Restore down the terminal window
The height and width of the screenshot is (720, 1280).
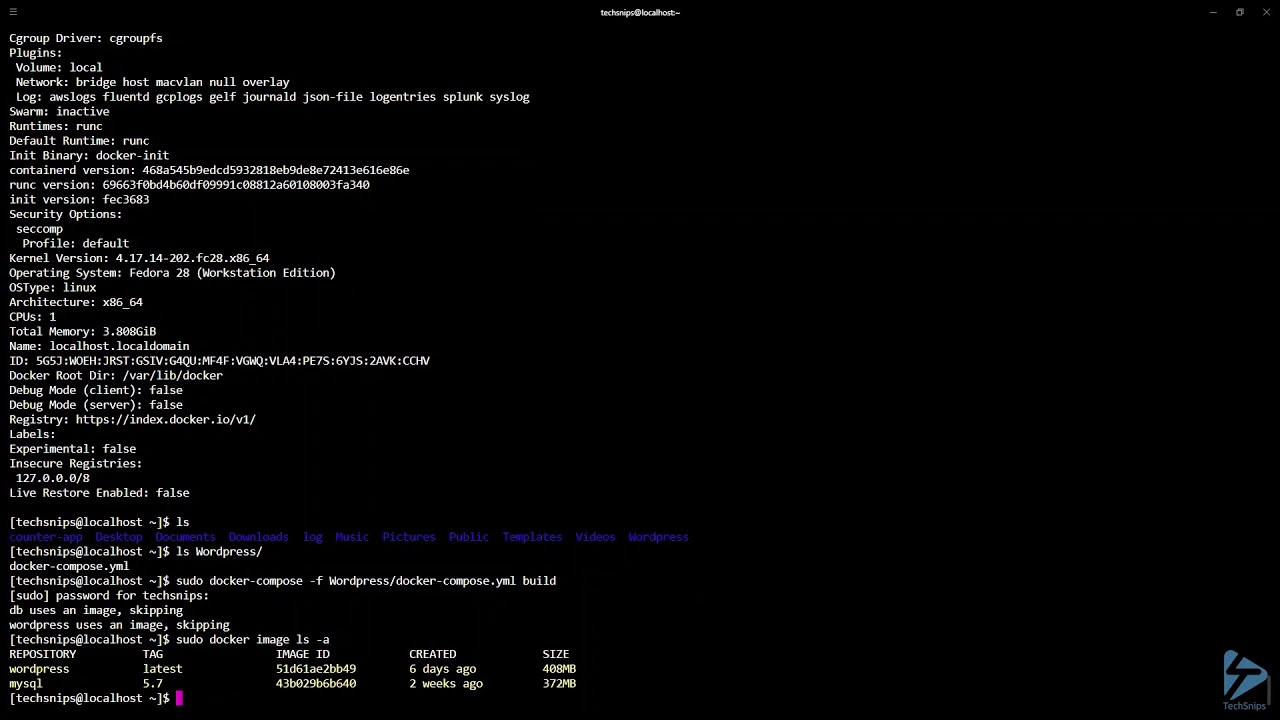(1239, 12)
